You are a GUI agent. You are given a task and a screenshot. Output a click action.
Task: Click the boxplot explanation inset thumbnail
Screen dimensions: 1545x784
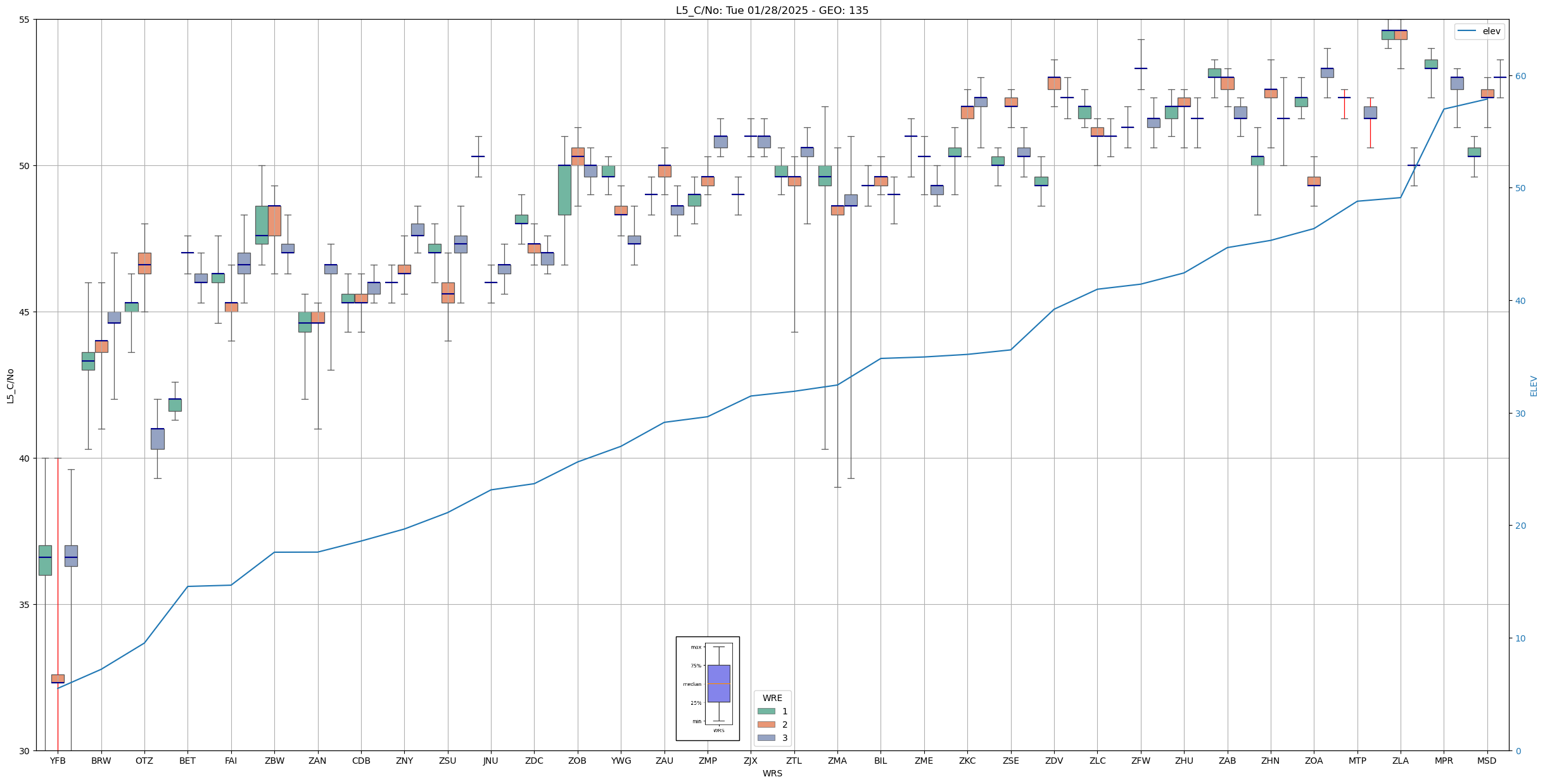click(708, 688)
